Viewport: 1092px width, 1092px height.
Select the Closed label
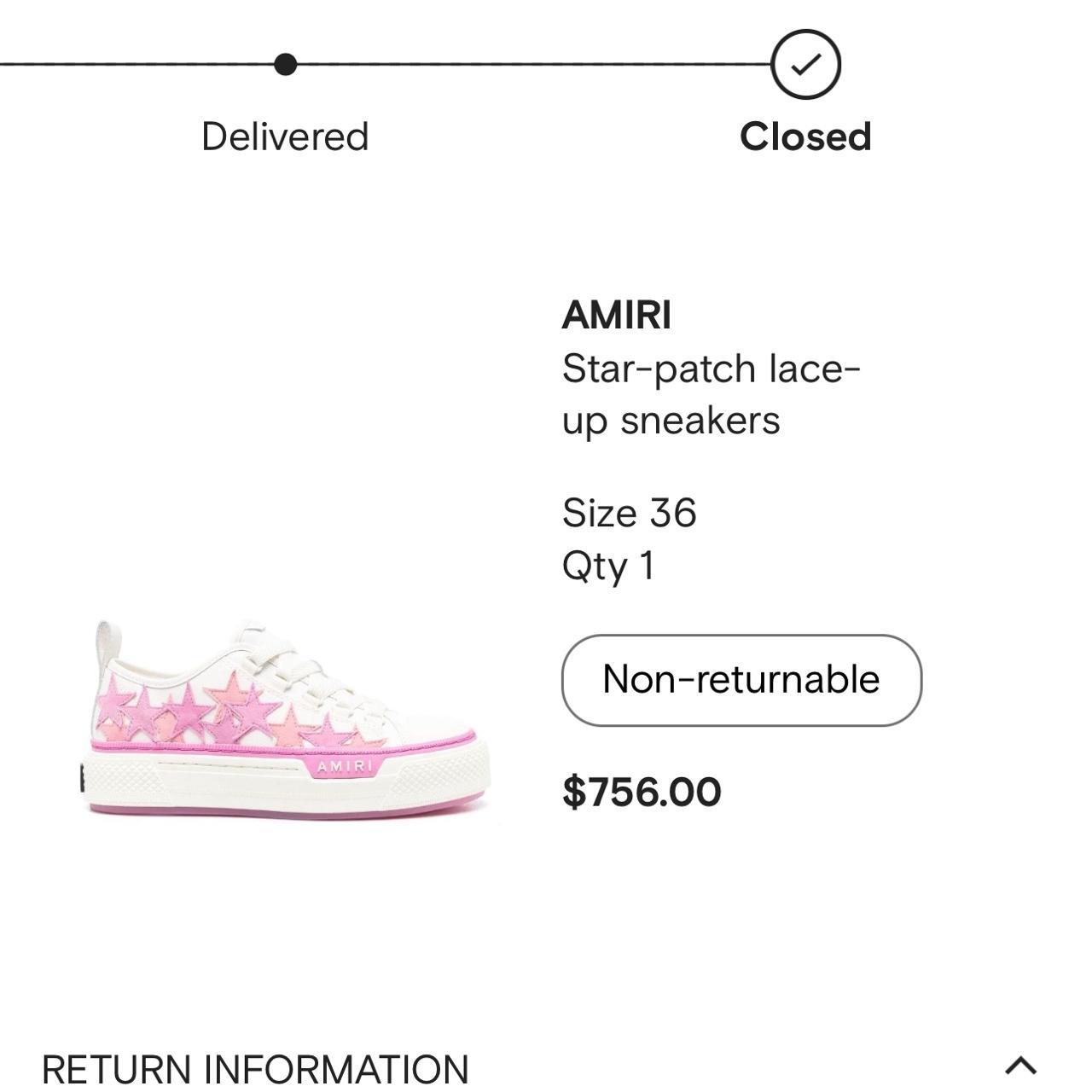tap(805, 135)
